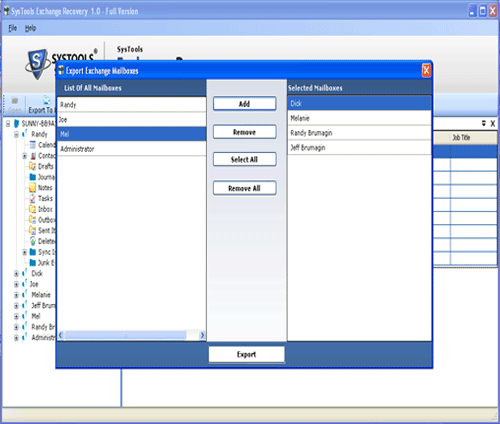Expand the Jeff Brumagin mailbox node

point(16,306)
